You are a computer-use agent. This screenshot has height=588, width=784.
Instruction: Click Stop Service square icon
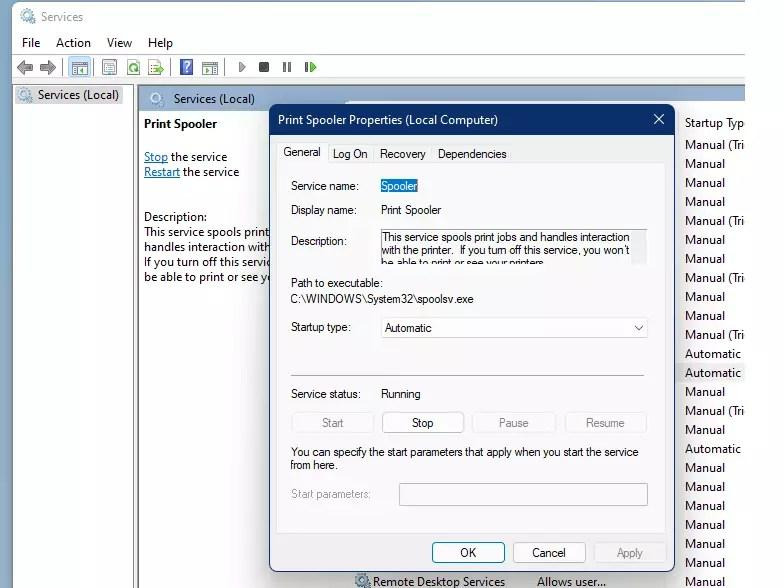(x=264, y=67)
